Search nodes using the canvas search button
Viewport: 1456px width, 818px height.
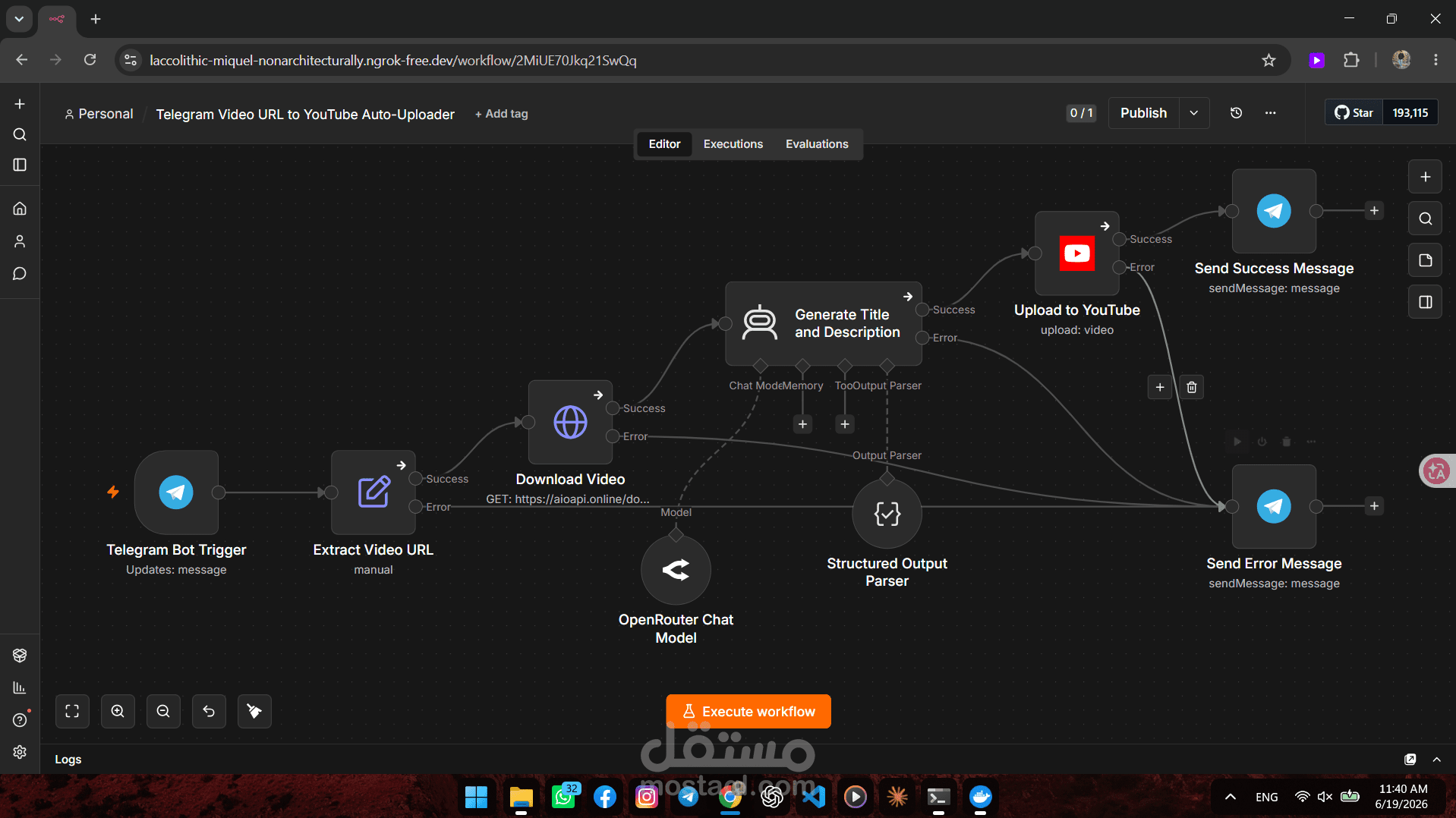click(1426, 219)
